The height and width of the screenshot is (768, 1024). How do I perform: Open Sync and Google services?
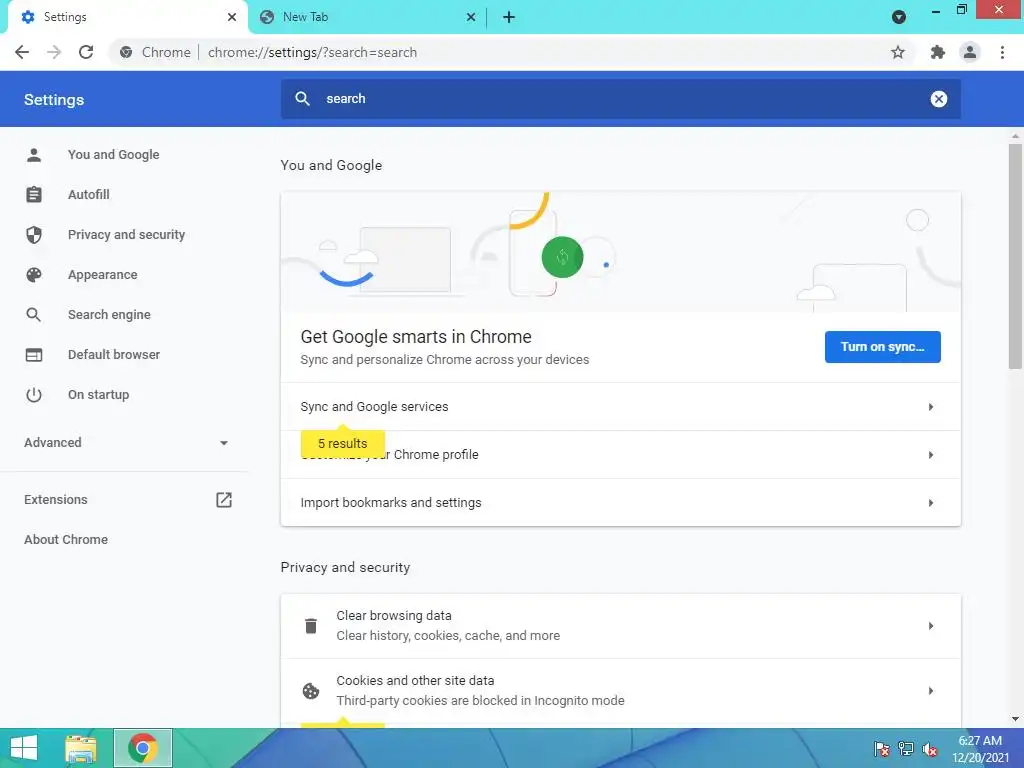click(x=620, y=407)
